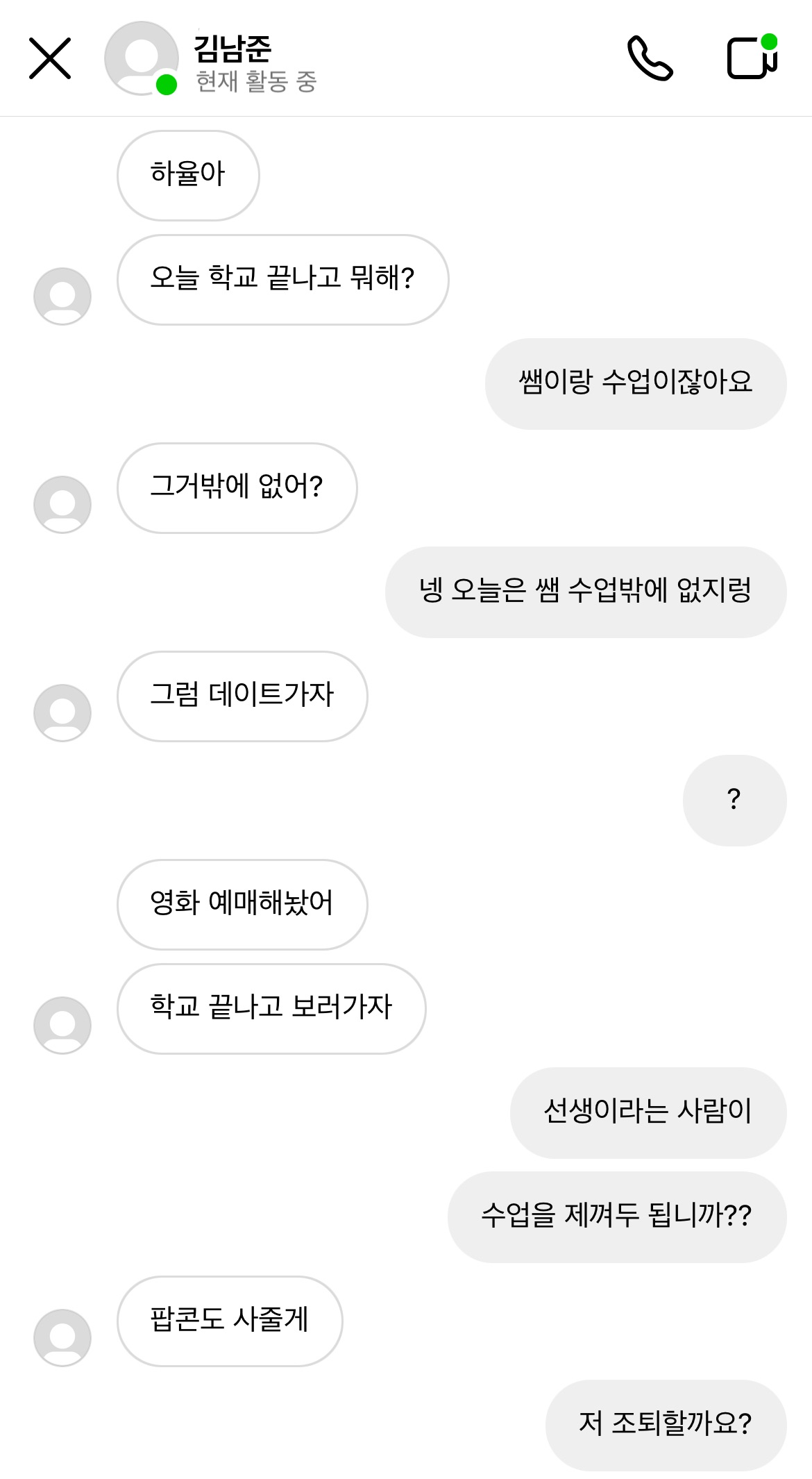The height and width of the screenshot is (1479, 812).
Task: Select the '저 조퇴할까요?' message bubble
Action: 666,1425
